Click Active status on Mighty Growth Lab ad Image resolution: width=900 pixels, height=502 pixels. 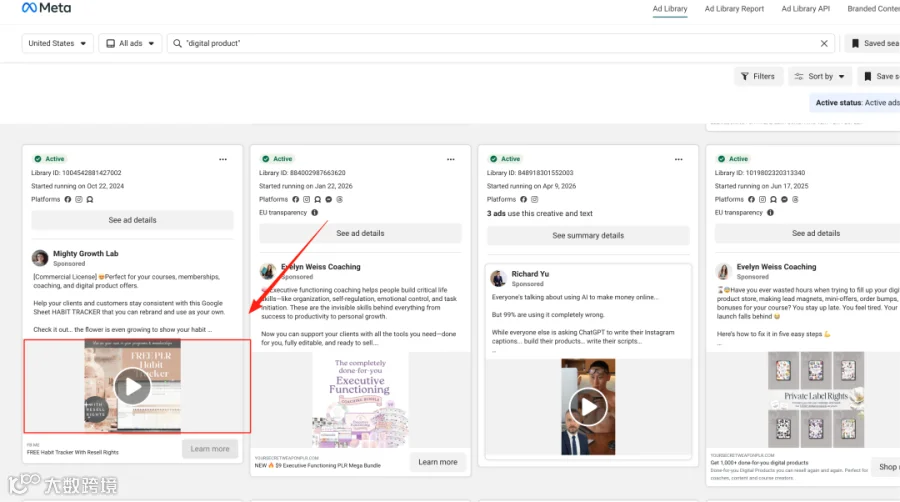tap(49, 159)
